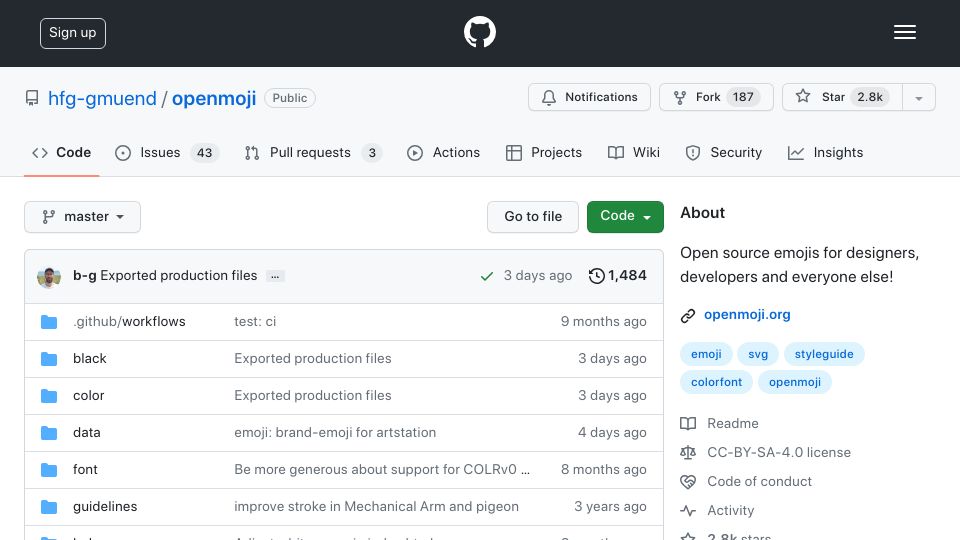This screenshot has height=540, width=960.
Task: Open the font folder
Action: (85, 470)
